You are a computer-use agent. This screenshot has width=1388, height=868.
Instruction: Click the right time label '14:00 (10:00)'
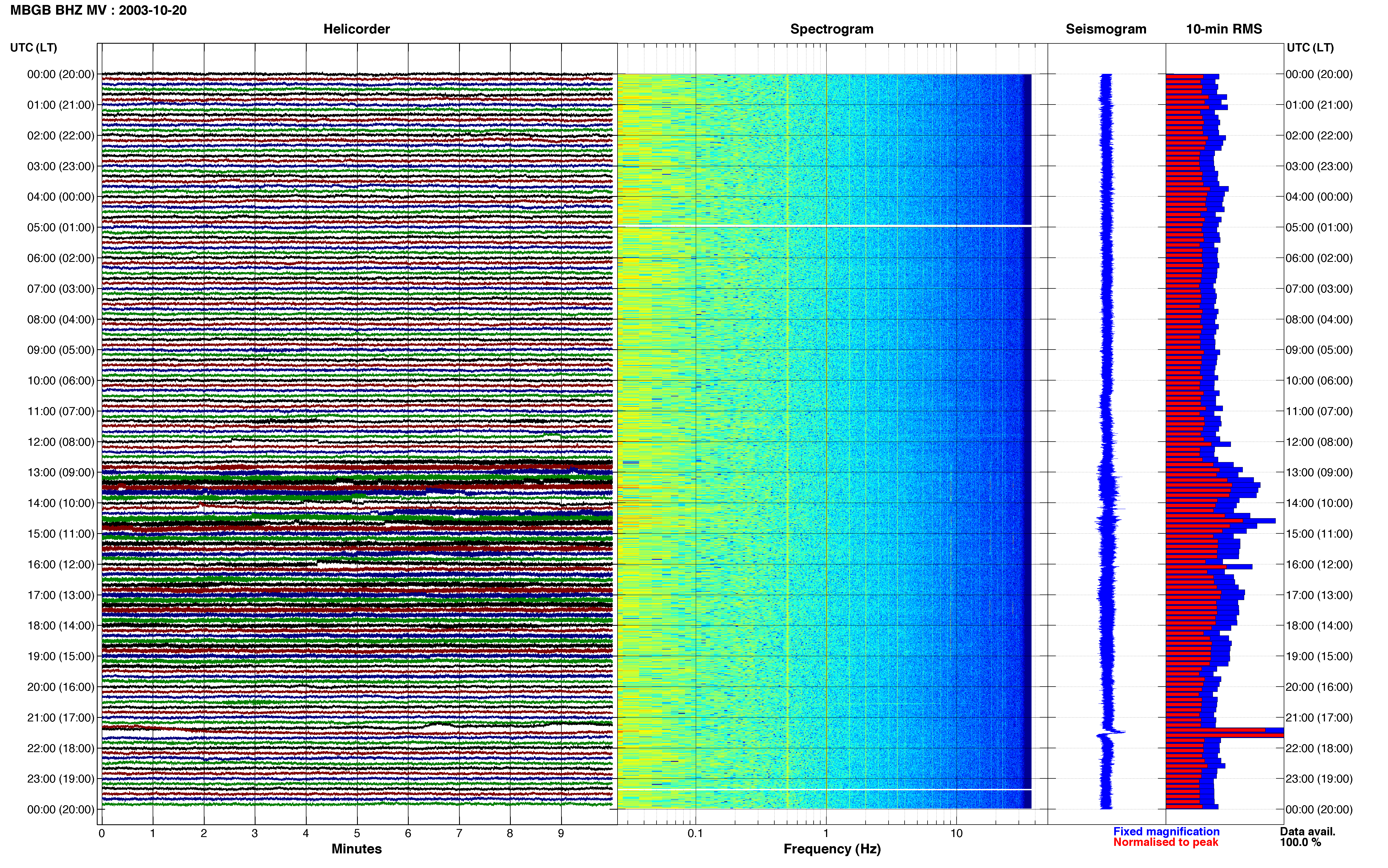(x=1319, y=504)
